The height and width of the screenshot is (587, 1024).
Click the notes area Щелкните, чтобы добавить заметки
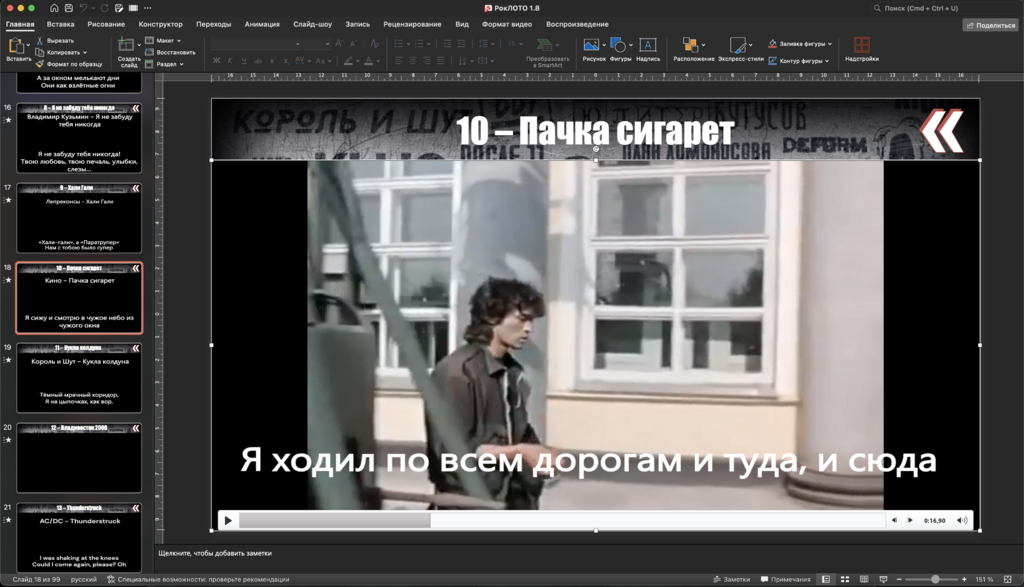[215, 553]
